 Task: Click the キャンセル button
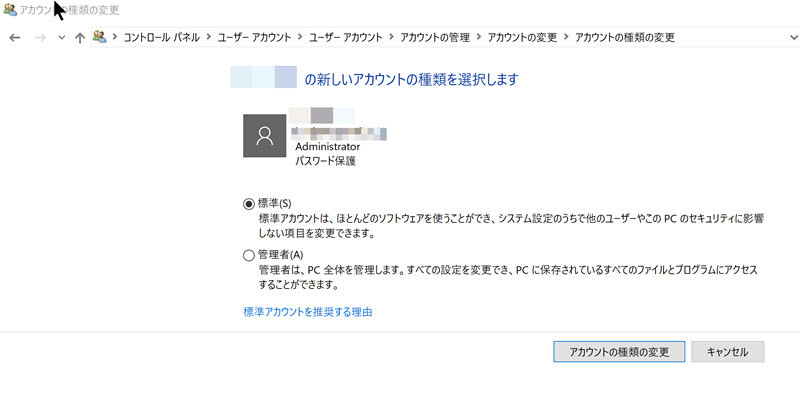(728, 352)
